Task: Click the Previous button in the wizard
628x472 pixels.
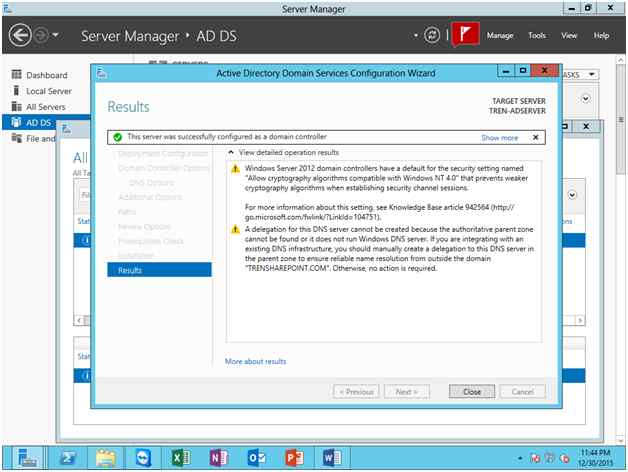Action: coord(356,392)
